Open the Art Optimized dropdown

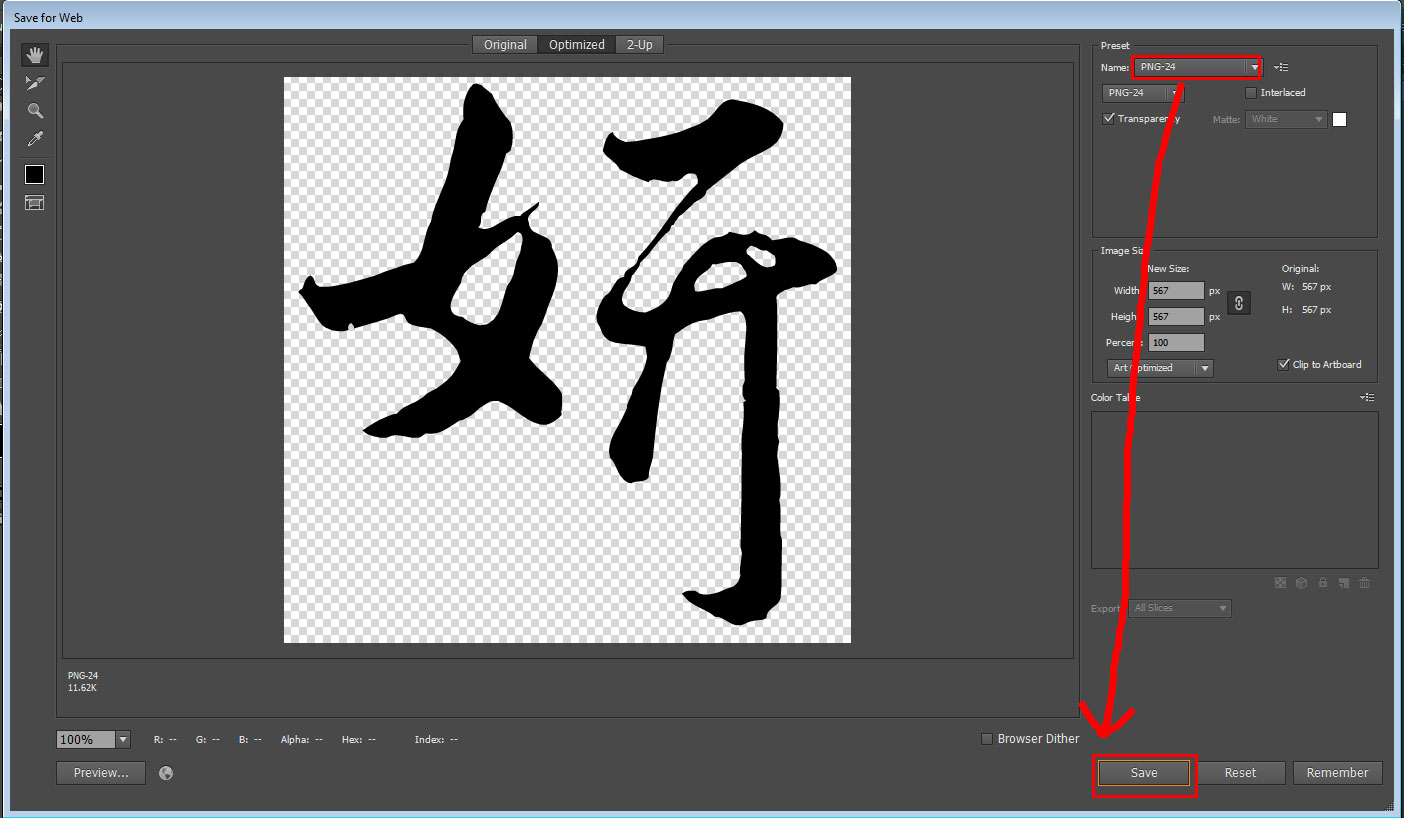[1160, 368]
